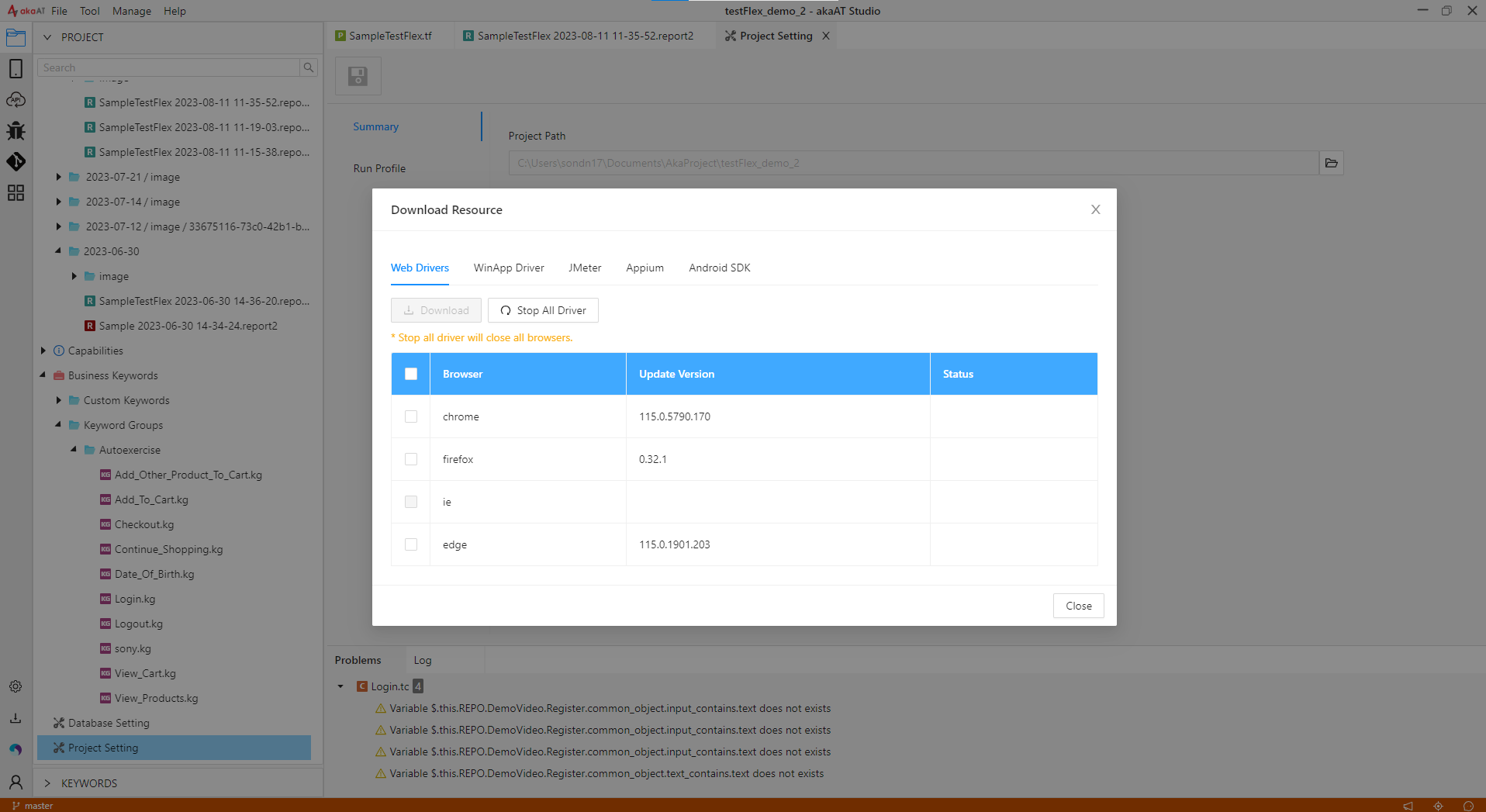Open the Checkout.kg keyword group file

click(144, 524)
